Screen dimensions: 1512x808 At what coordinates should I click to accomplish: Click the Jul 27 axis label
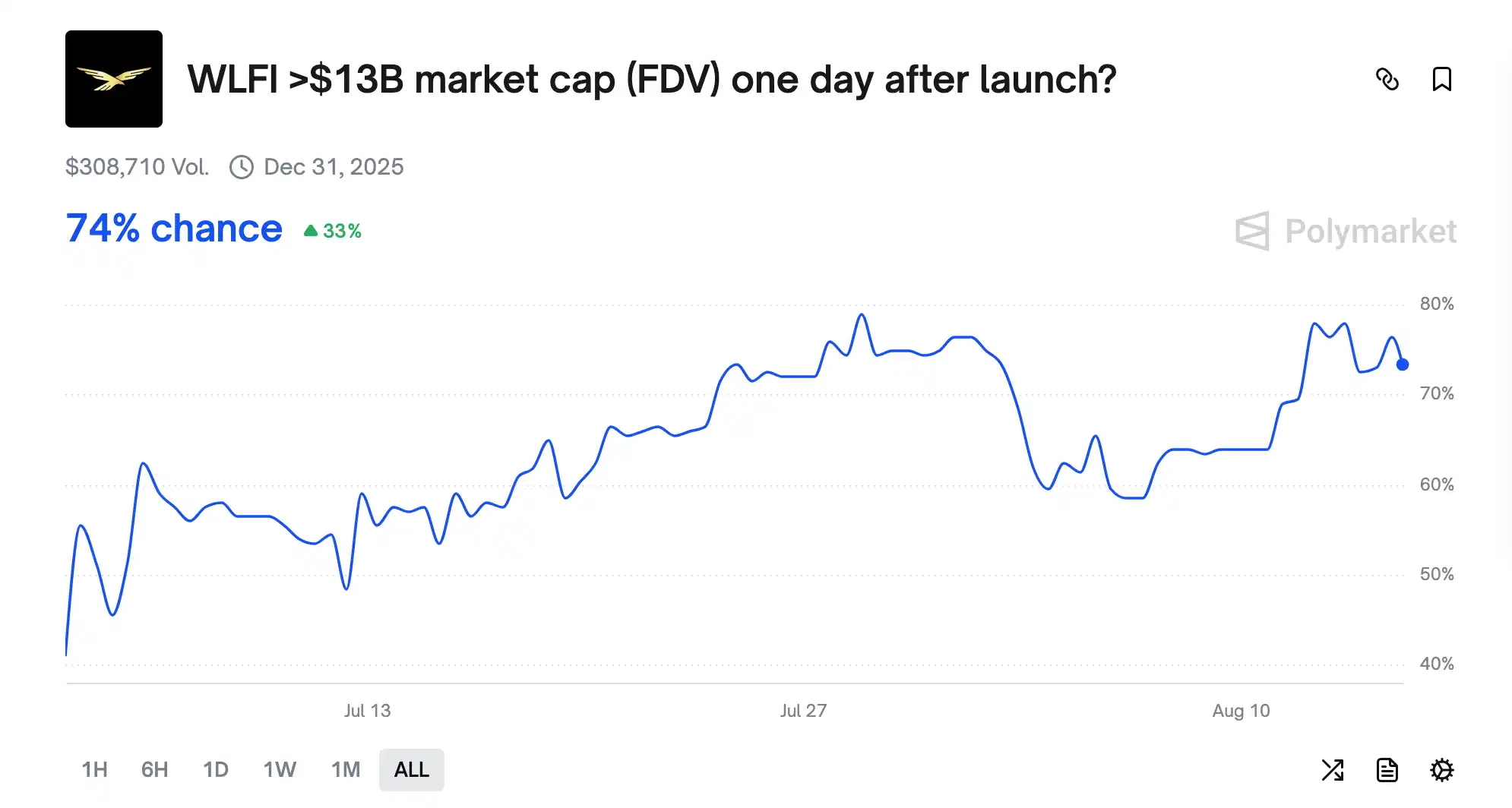(x=803, y=711)
